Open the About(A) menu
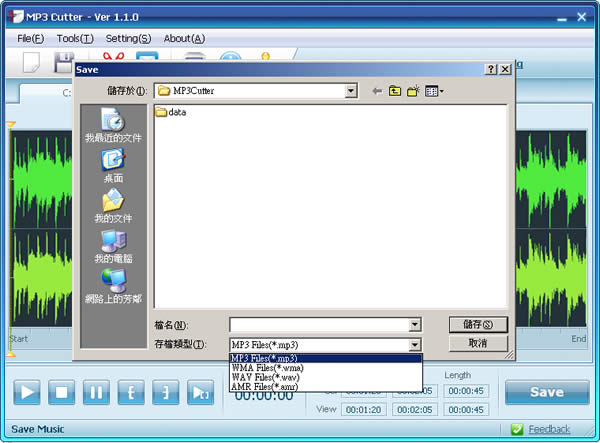The height and width of the screenshot is (443, 600). pos(184,39)
